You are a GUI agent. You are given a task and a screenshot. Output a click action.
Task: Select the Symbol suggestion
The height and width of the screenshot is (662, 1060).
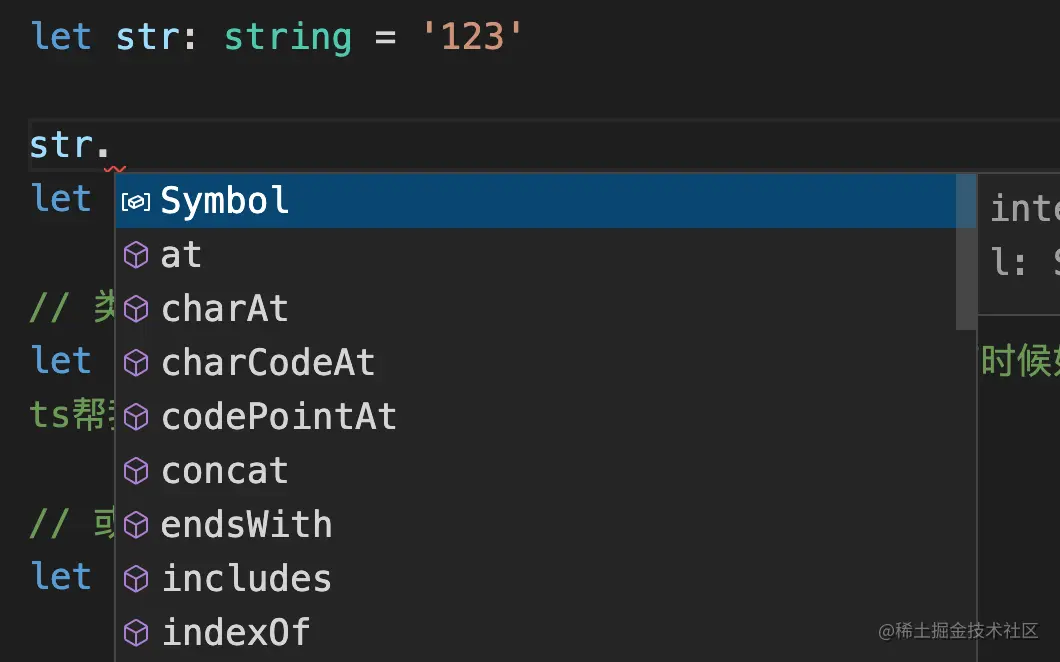[x=225, y=202]
